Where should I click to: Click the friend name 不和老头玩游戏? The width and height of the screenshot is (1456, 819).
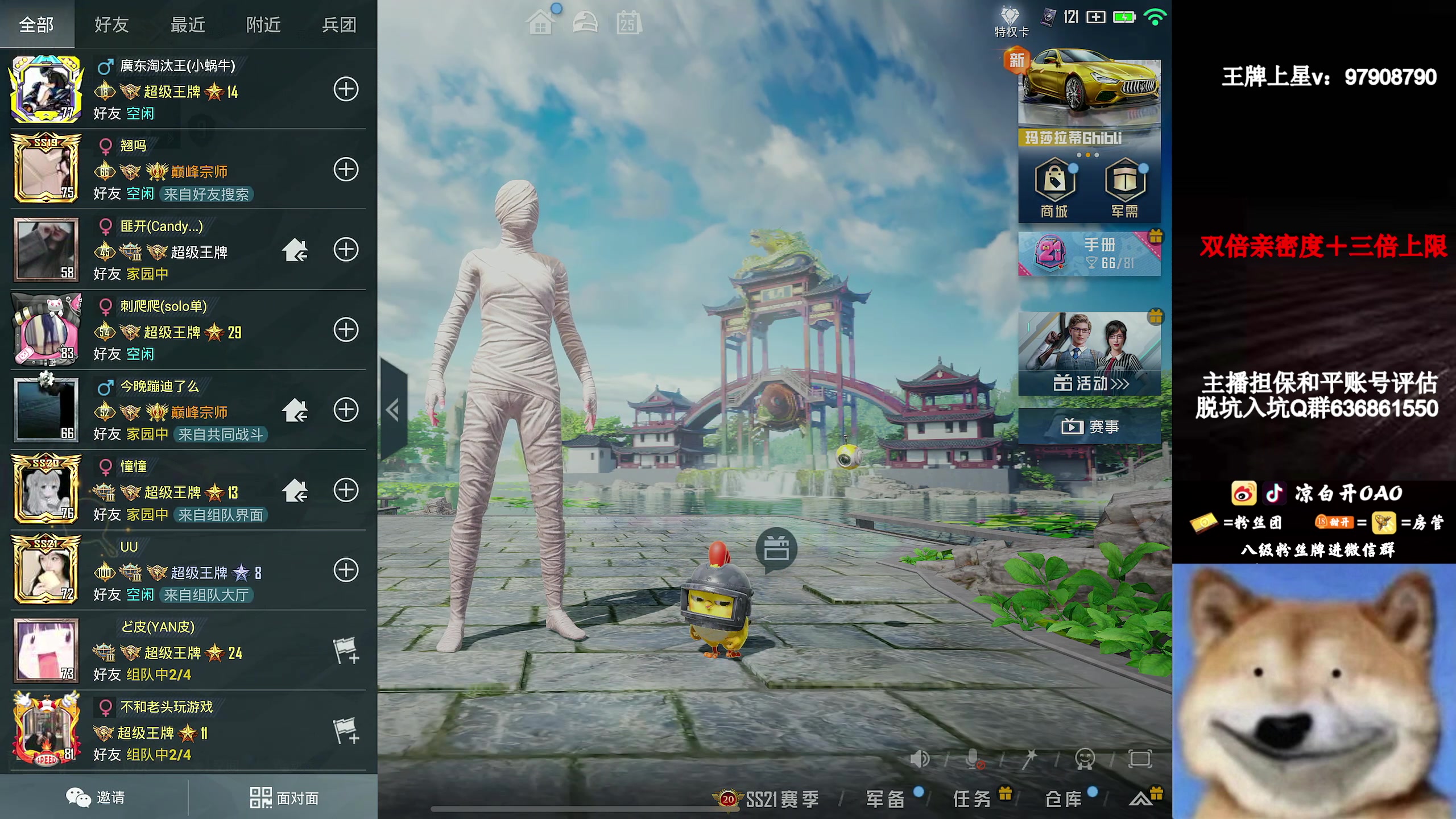[167, 707]
